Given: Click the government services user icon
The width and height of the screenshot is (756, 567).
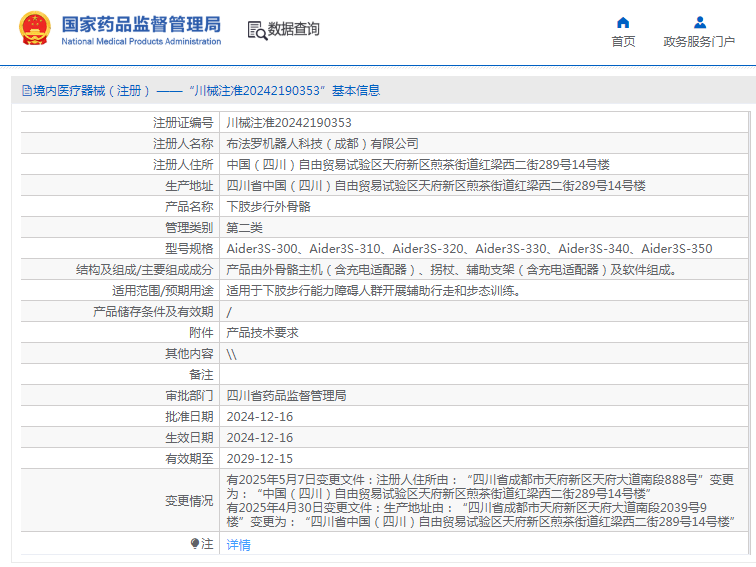Looking at the screenshot, I should point(700,23).
